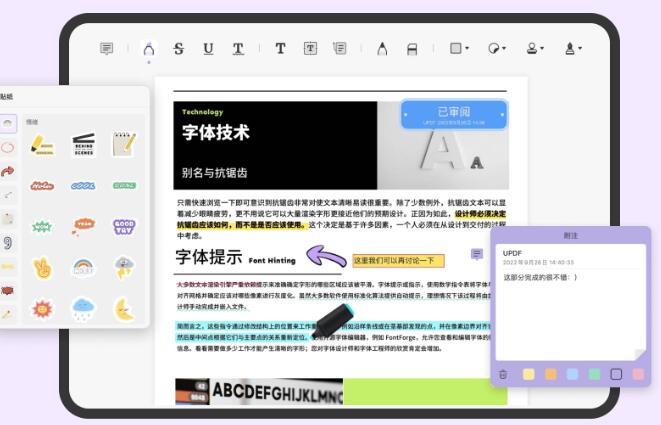This screenshot has height=425, width=661.
Task: Open the rectangle shape dropdown
Action: 459,48
